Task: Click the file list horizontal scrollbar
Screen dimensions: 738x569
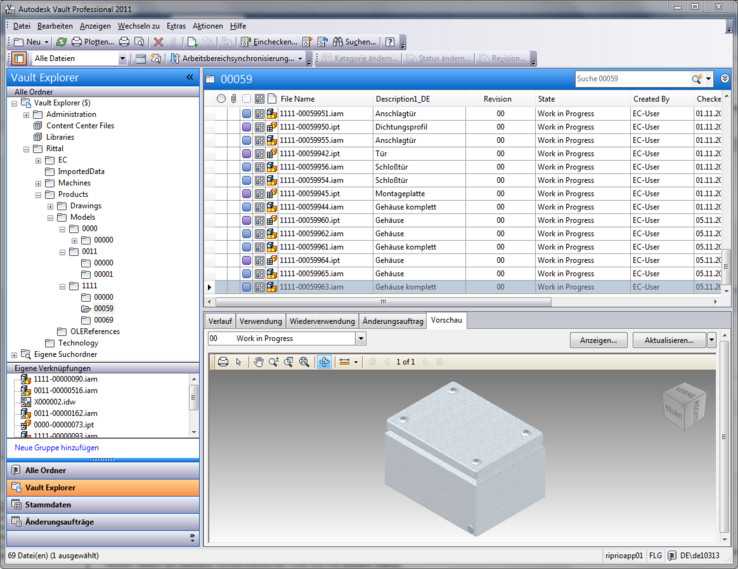Action: [x=380, y=300]
